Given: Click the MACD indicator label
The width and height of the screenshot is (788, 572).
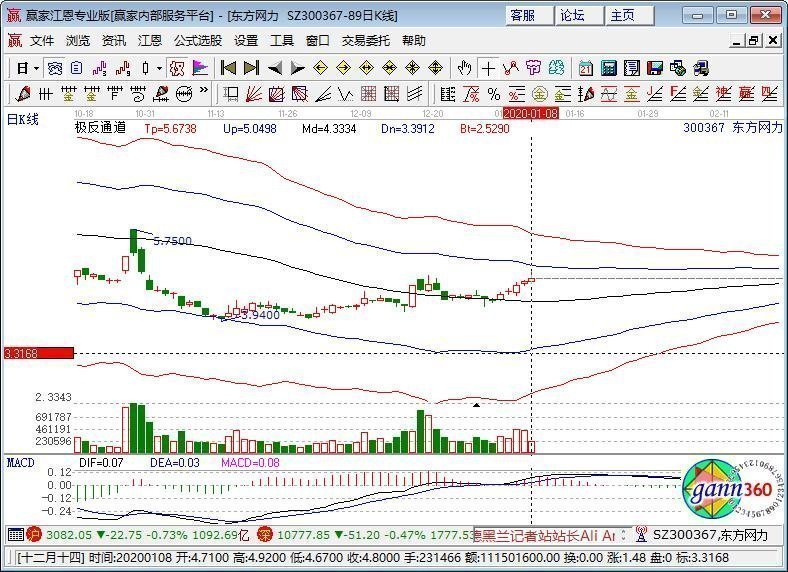Looking at the screenshot, I should pos(21,462).
